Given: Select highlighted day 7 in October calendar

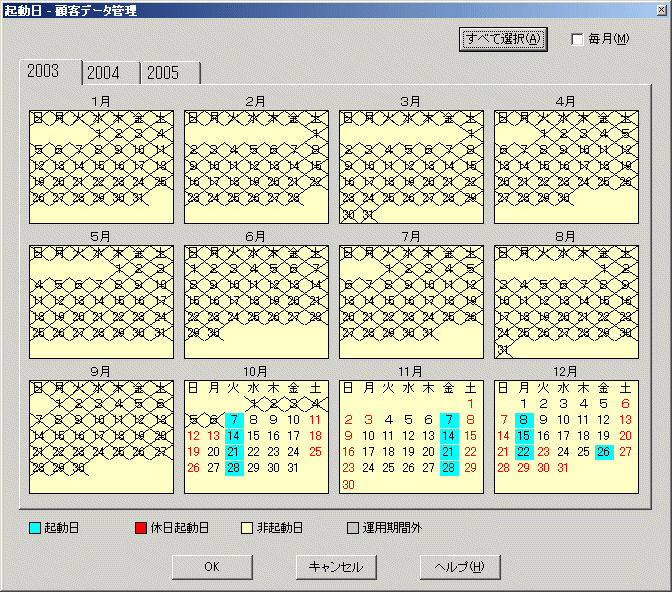Looking at the screenshot, I should (234, 421).
